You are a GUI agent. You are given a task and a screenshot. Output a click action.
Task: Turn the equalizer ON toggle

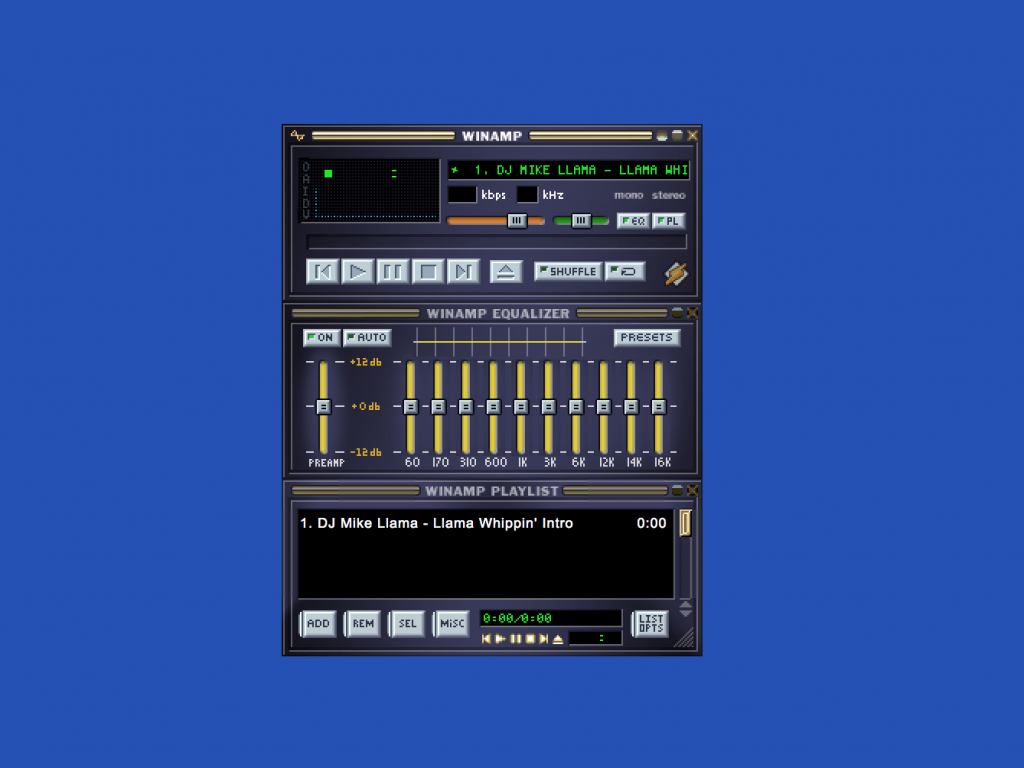[321, 338]
